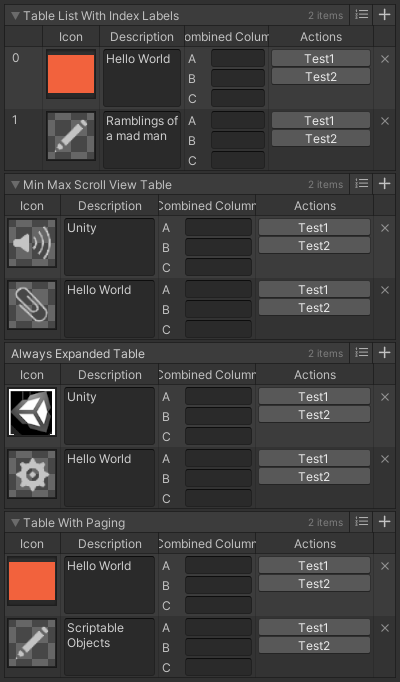Select the Unity cube logo icon

point(32,412)
